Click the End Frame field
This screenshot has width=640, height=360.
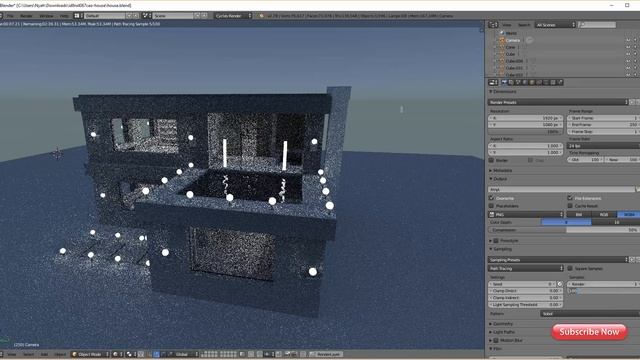603,125
